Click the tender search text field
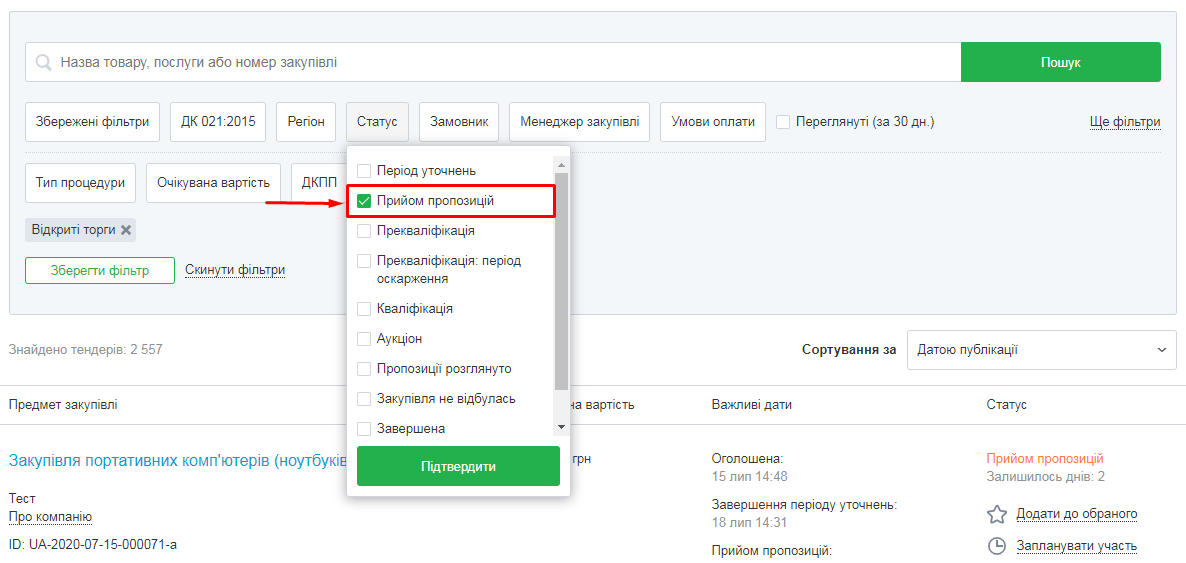 coord(500,62)
